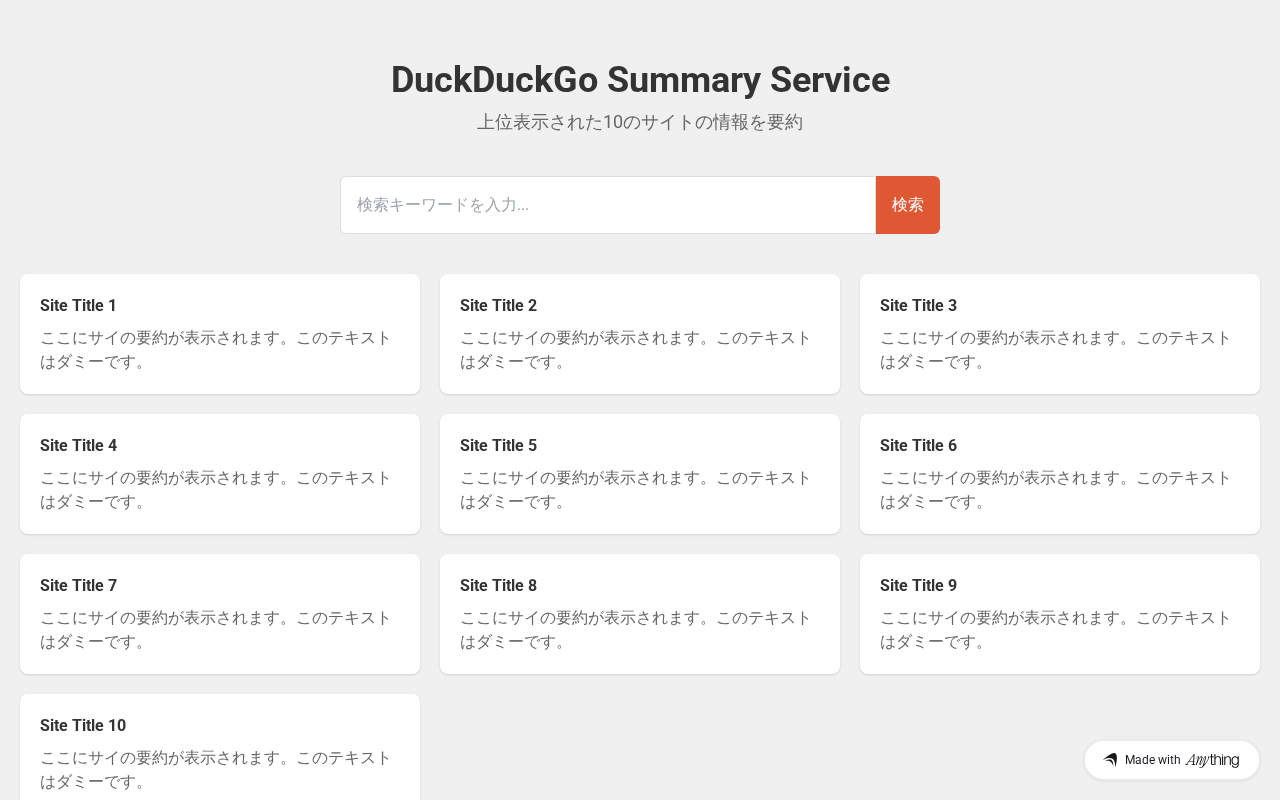Select the Site Title 1 card
Image resolution: width=1280 pixels, height=800 pixels.
coord(220,333)
